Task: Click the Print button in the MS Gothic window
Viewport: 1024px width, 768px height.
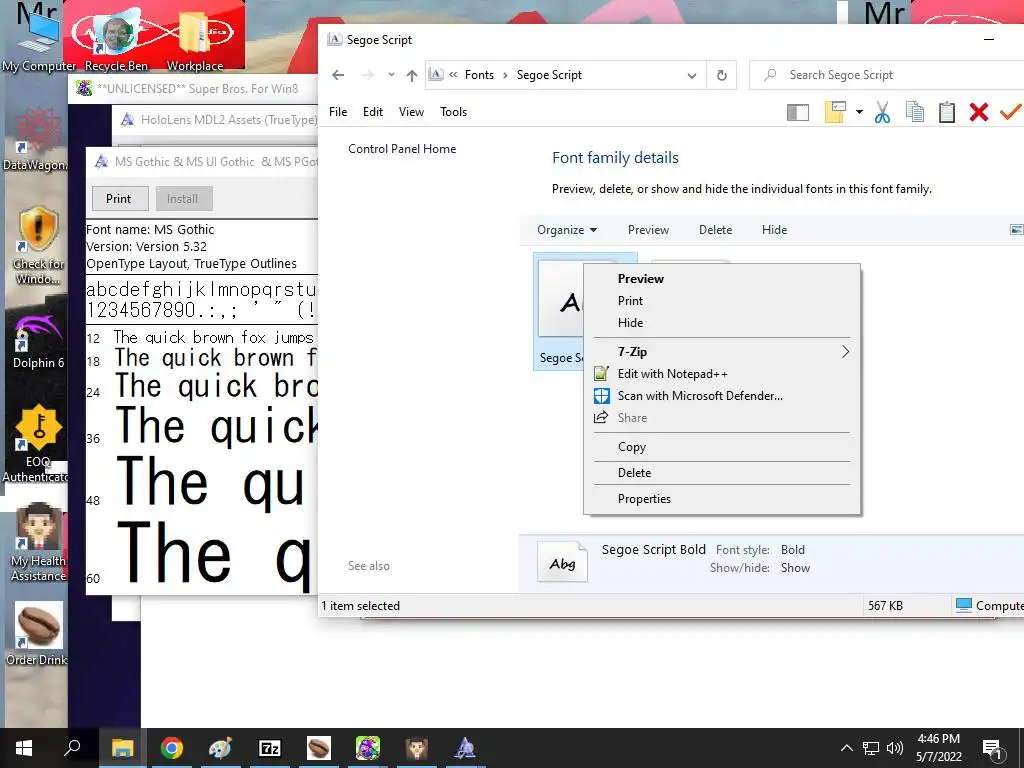Action: click(118, 199)
